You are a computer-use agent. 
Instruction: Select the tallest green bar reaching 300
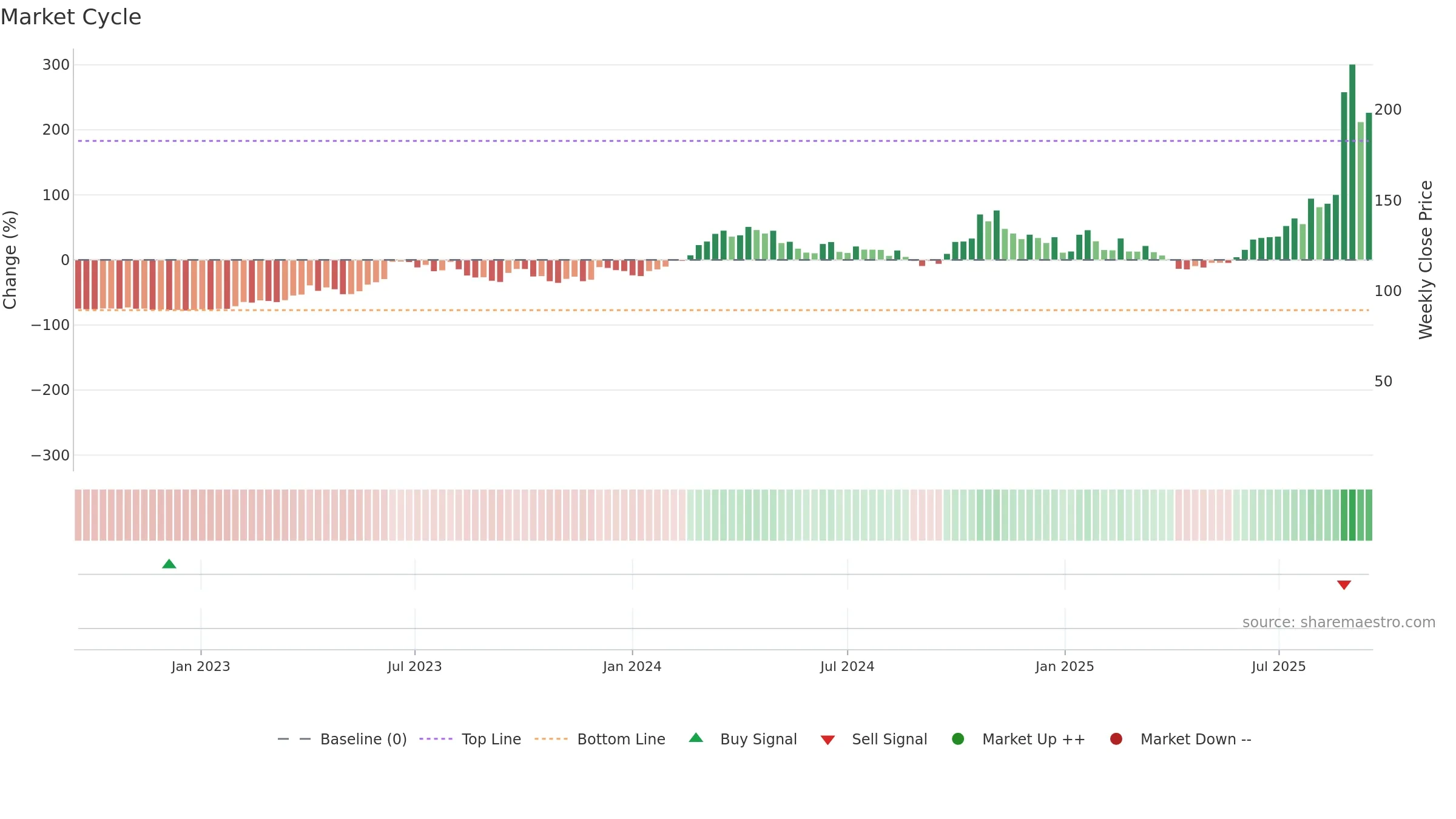(x=1352, y=162)
